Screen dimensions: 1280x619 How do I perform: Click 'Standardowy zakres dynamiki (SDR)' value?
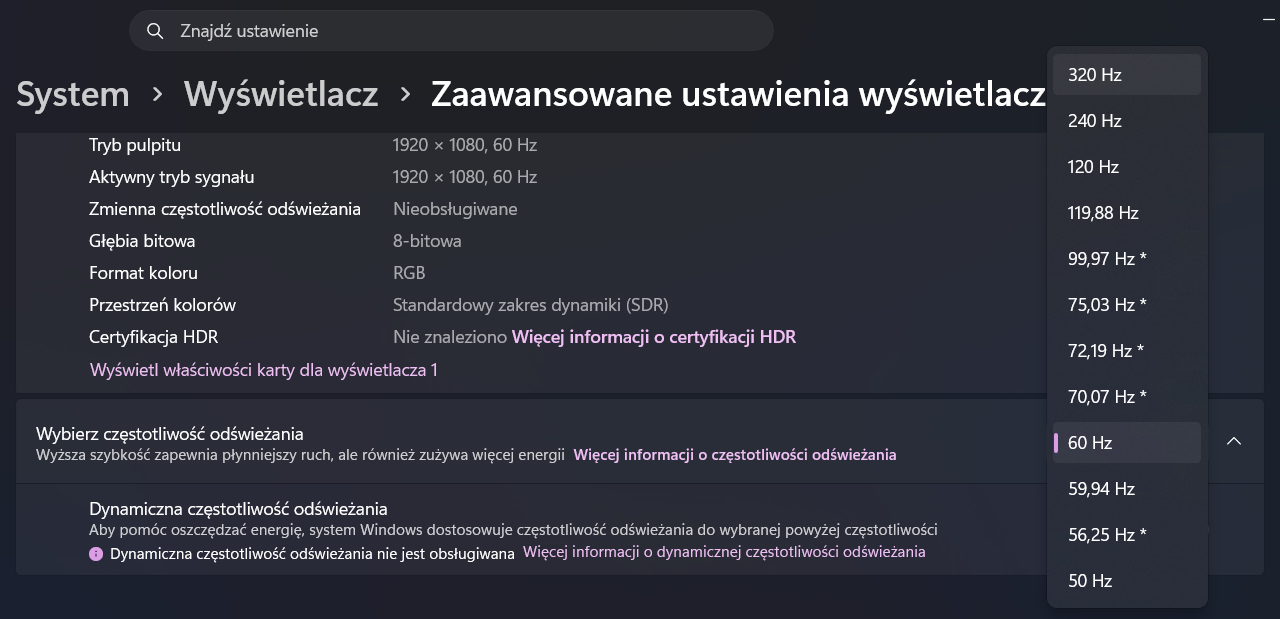point(531,305)
